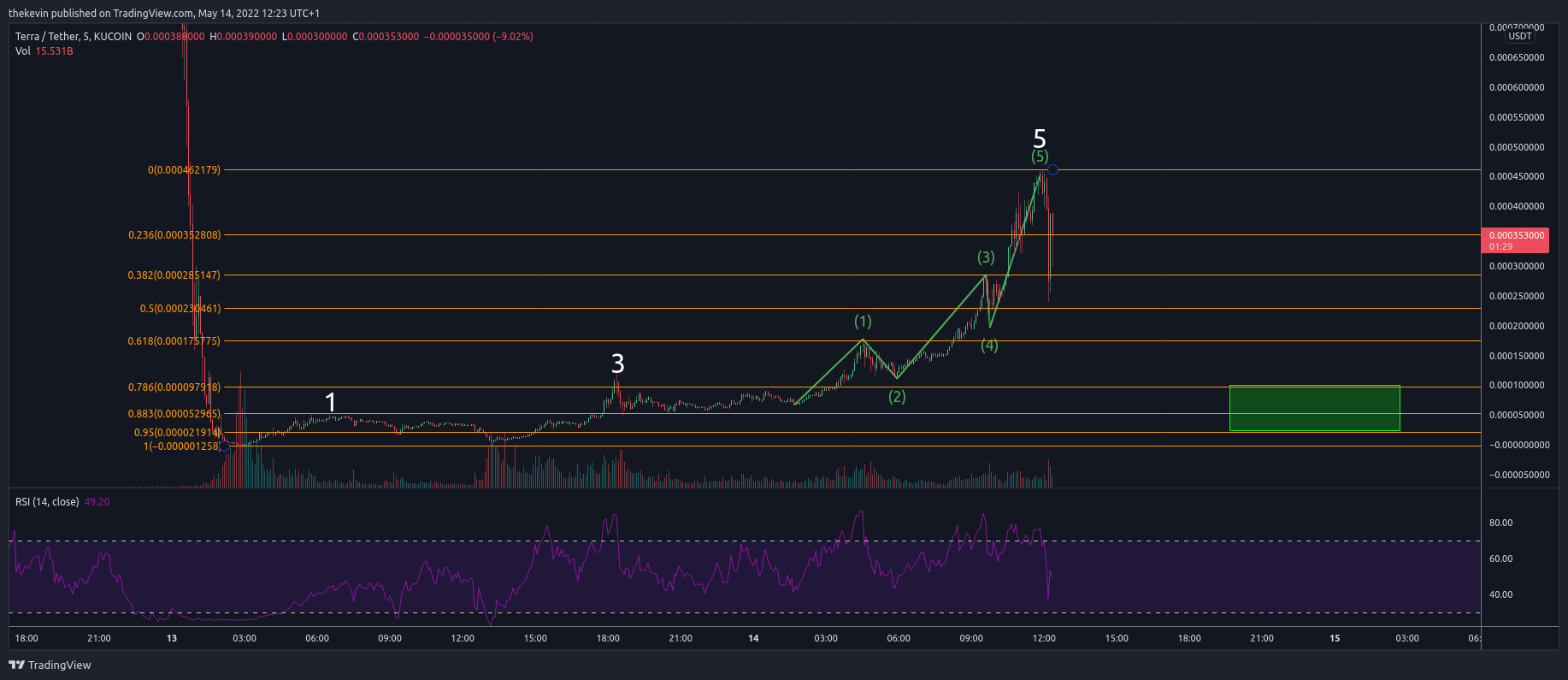The height and width of the screenshot is (680, 1568).
Task: Click the publisher line starting with thekevin
Action: (164, 13)
